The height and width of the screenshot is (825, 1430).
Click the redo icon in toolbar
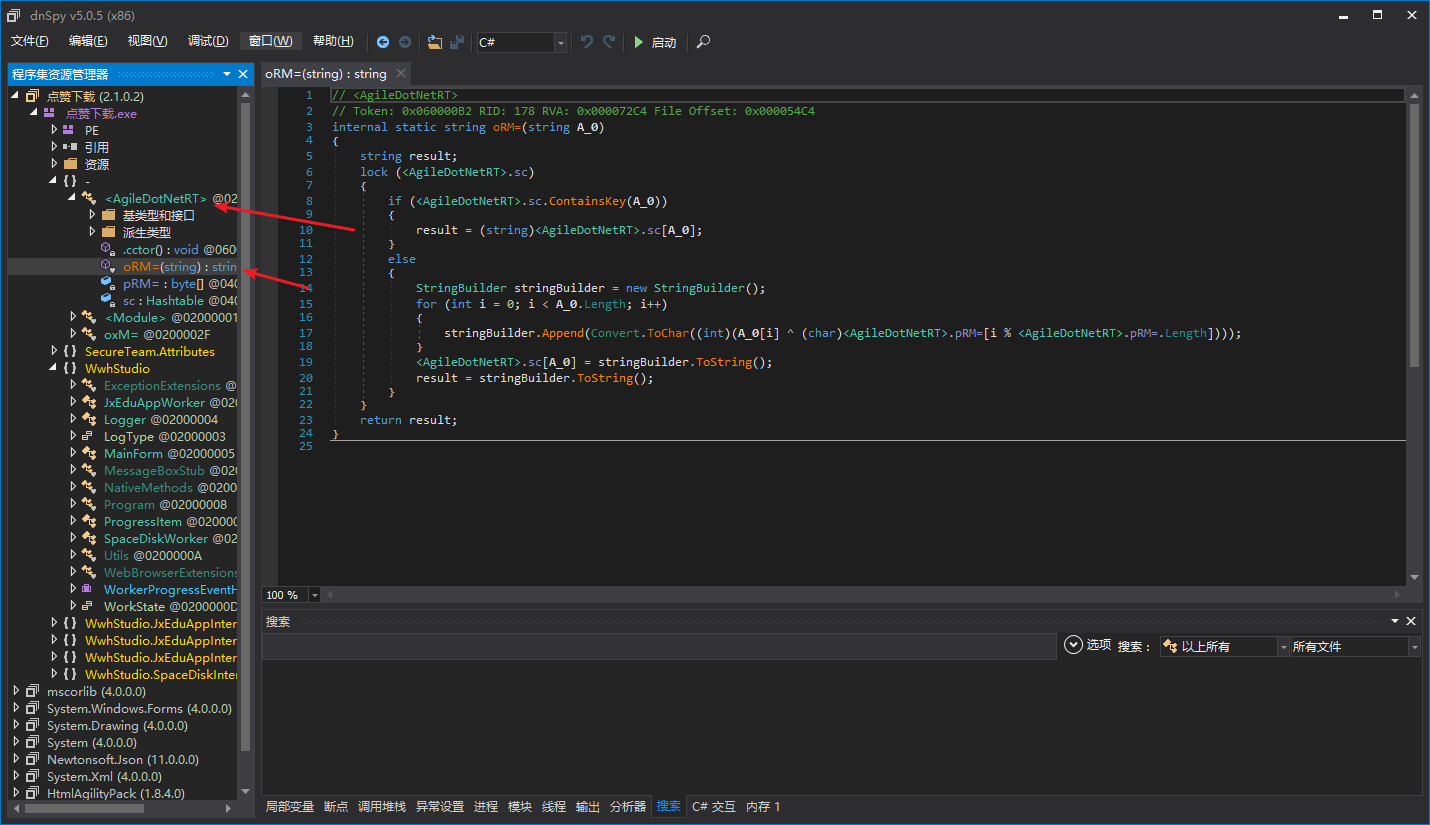609,42
